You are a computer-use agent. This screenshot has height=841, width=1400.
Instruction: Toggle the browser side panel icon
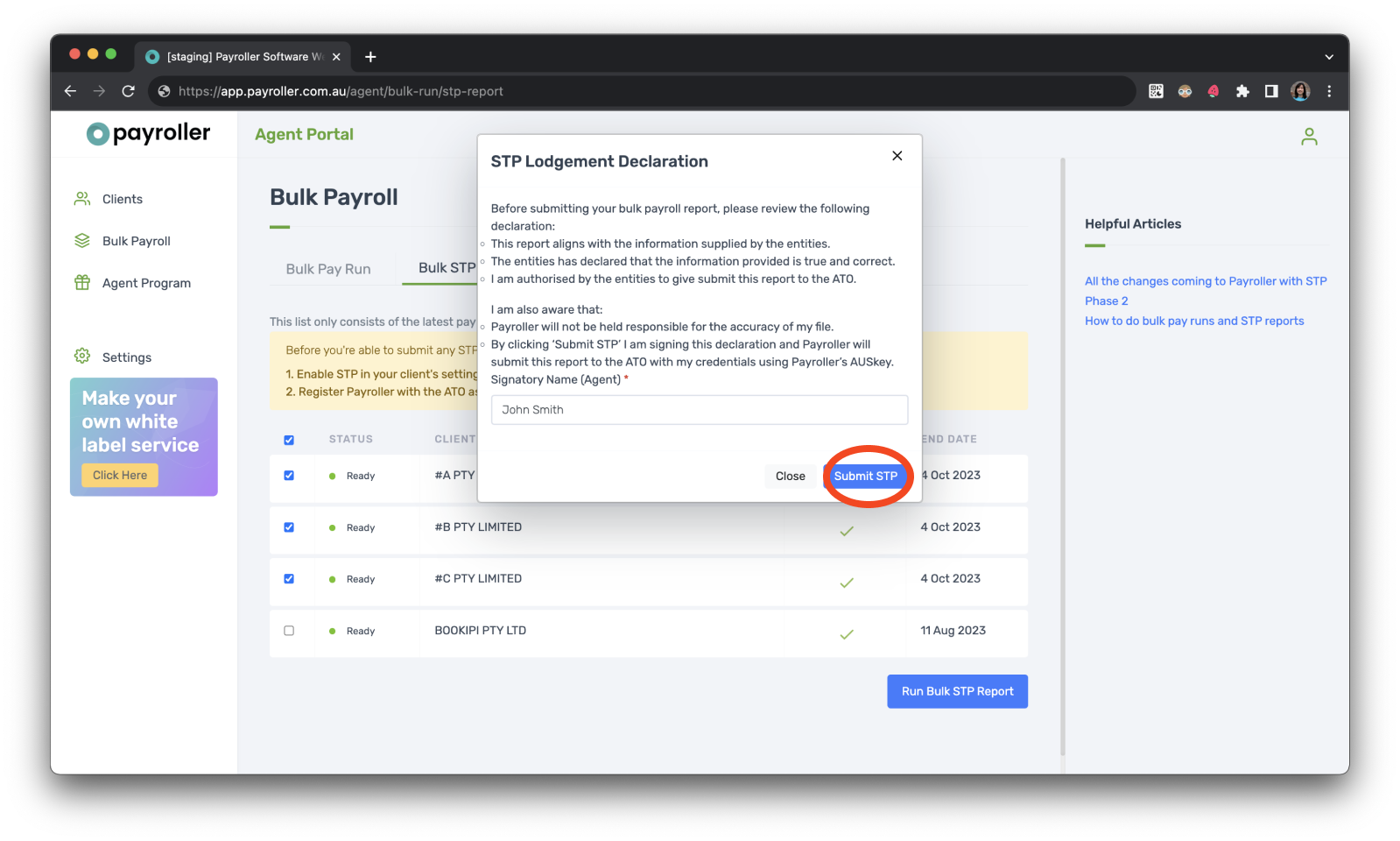click(1271, 91)
